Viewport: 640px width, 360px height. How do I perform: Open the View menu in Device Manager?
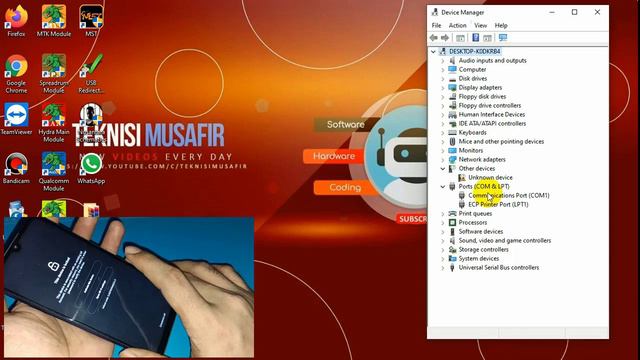[x=480, y=25]
